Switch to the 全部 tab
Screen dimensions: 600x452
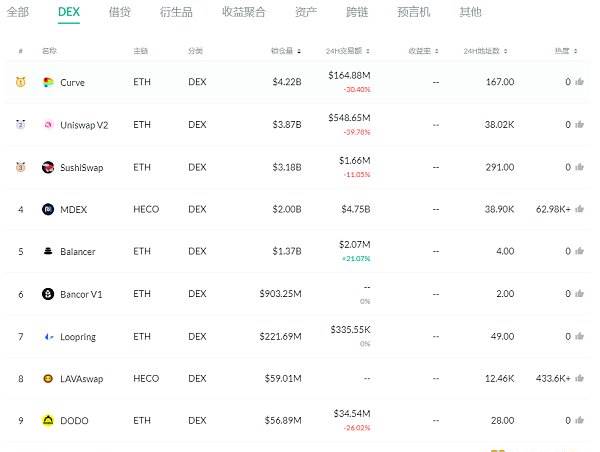[18, 12]
